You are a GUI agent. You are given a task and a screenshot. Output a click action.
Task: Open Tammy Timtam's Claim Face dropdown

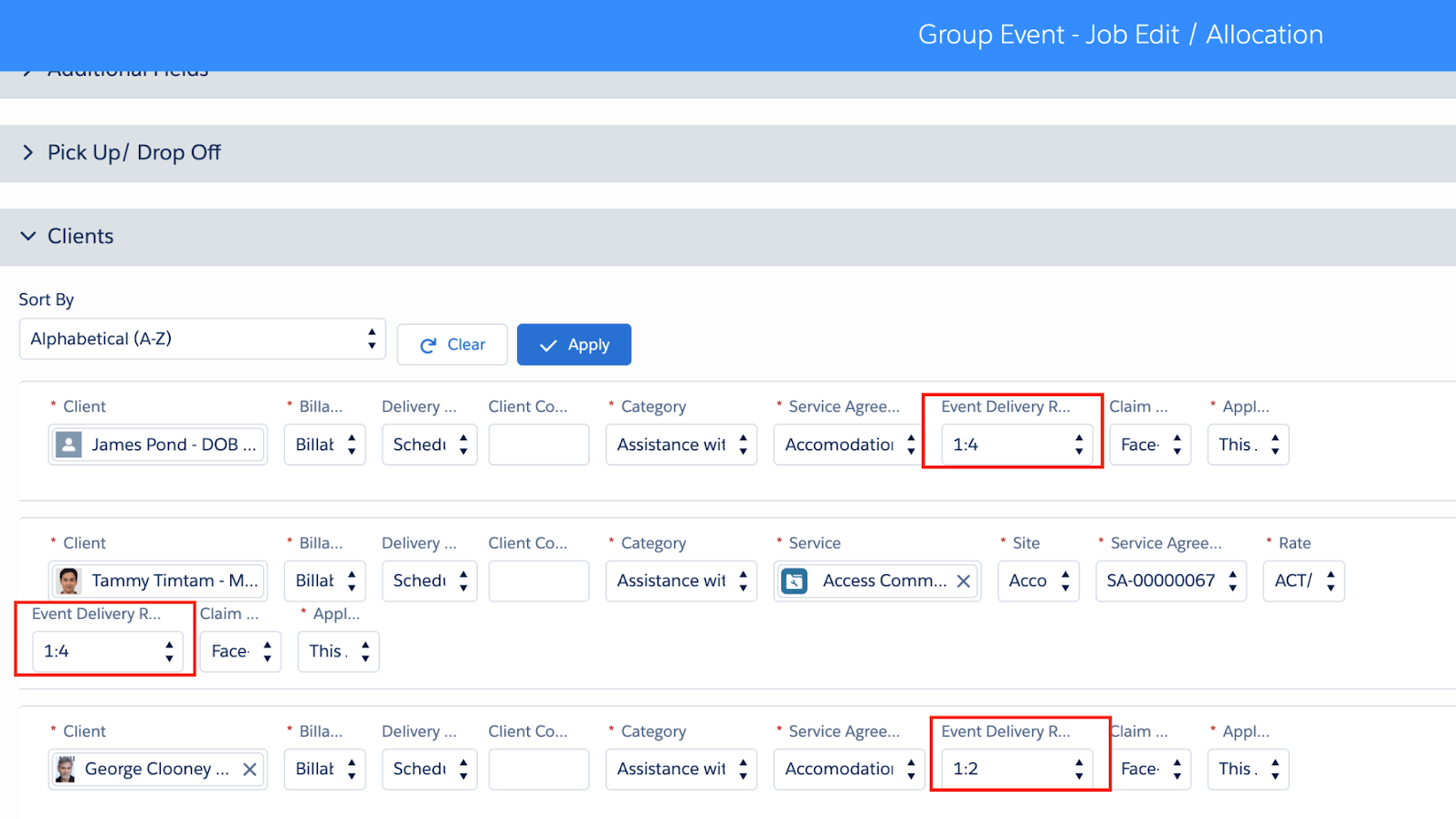(240, 651)
